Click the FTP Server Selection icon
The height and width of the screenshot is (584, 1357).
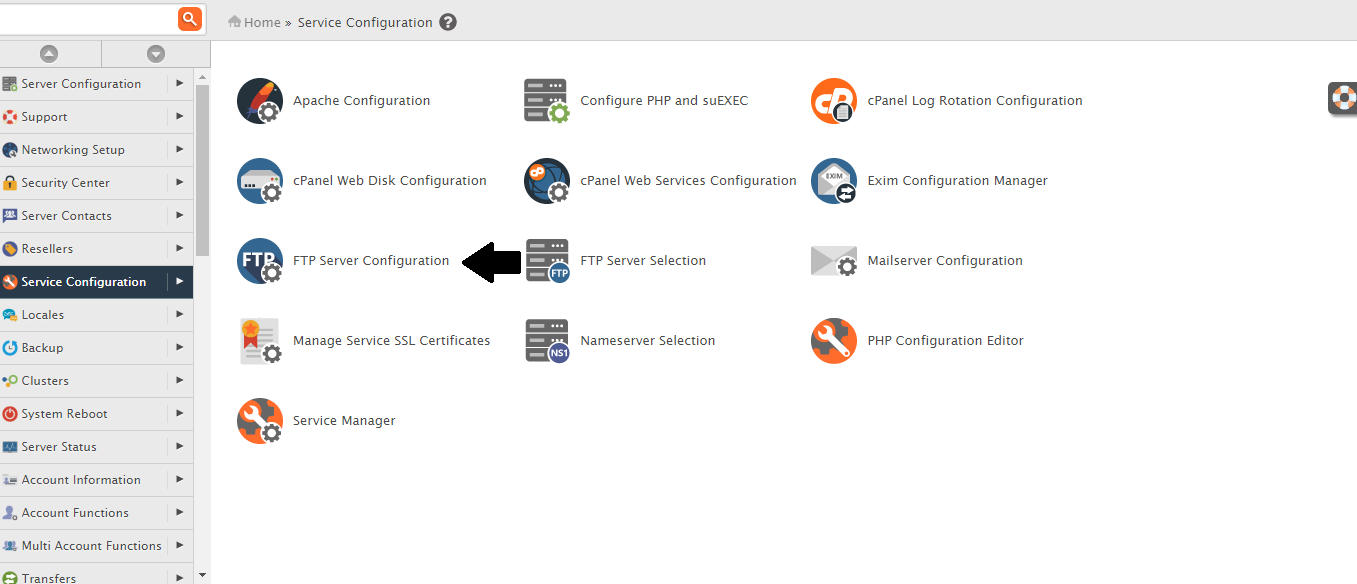tap(547, 261)
